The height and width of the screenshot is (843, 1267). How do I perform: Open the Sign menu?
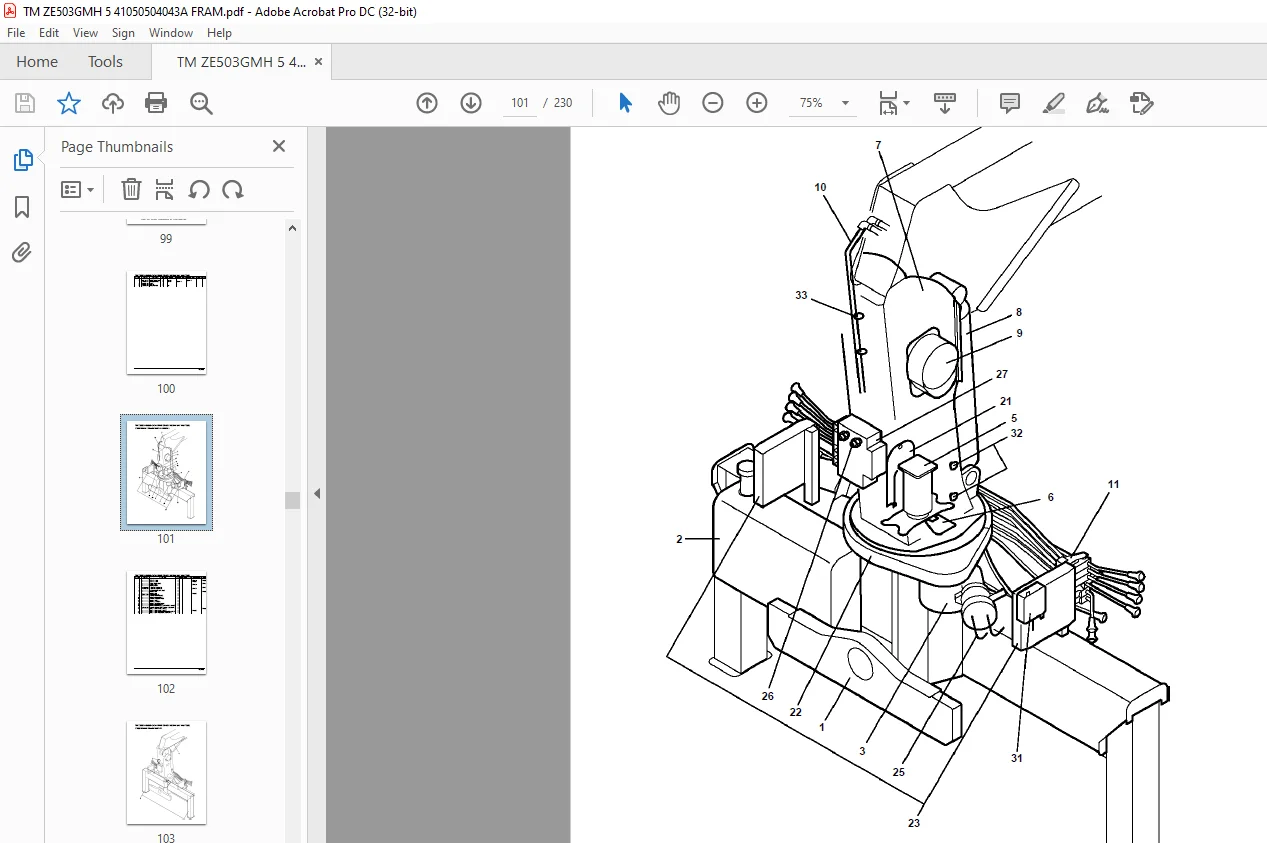(123, 33)
